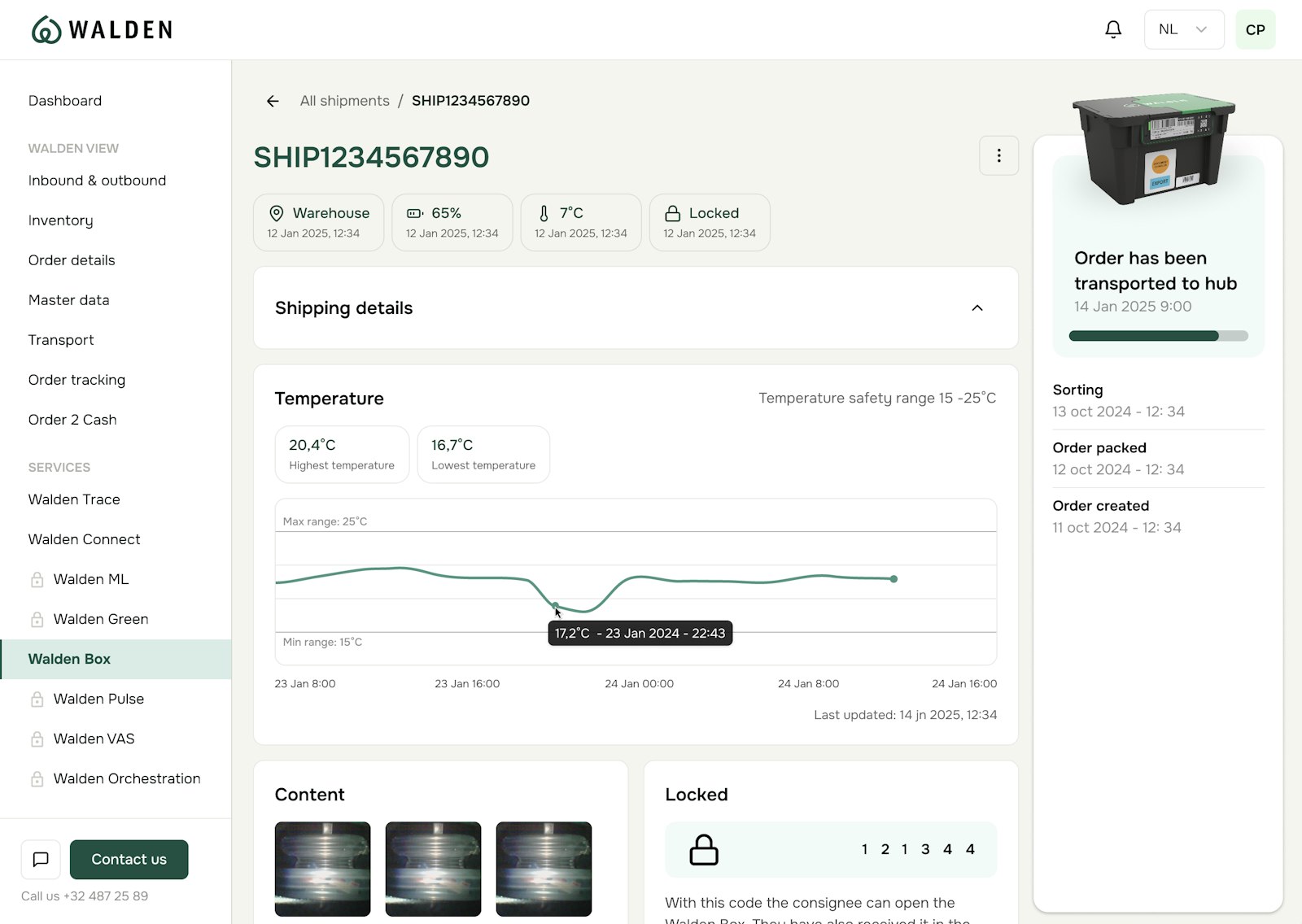Image resolution: width=1302 pixels, height=924 pixels.
Task: Click the order progress bar
Action: tap(1158, 336)
